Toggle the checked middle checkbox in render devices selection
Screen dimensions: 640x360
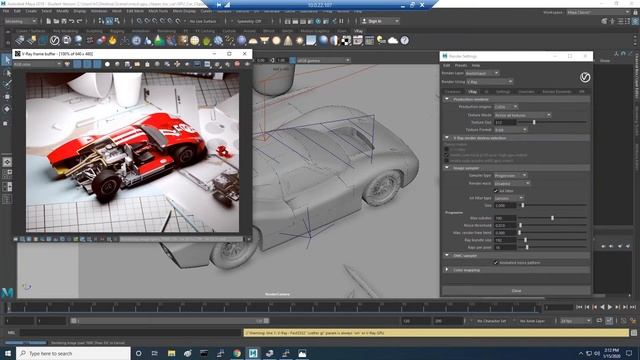coord(447,155)
